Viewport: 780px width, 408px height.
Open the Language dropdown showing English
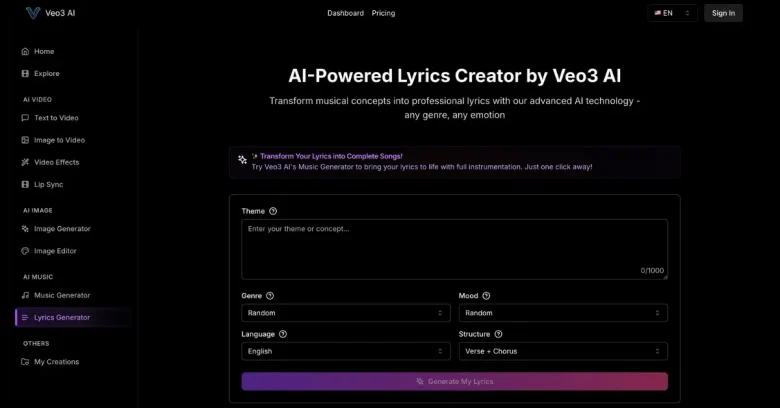(x=346, y=351)
